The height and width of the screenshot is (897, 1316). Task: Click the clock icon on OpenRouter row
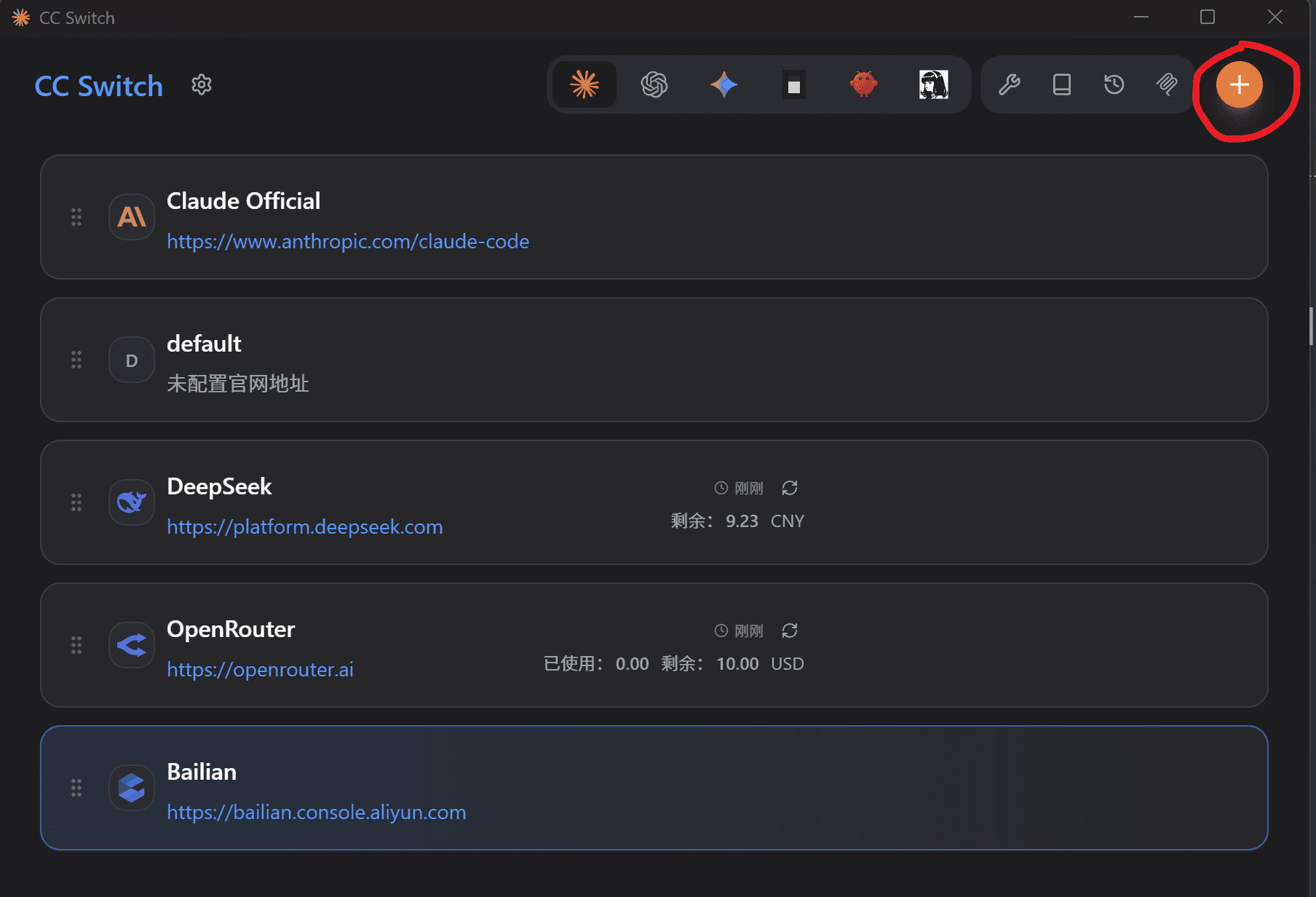click(x=721, y=631)
